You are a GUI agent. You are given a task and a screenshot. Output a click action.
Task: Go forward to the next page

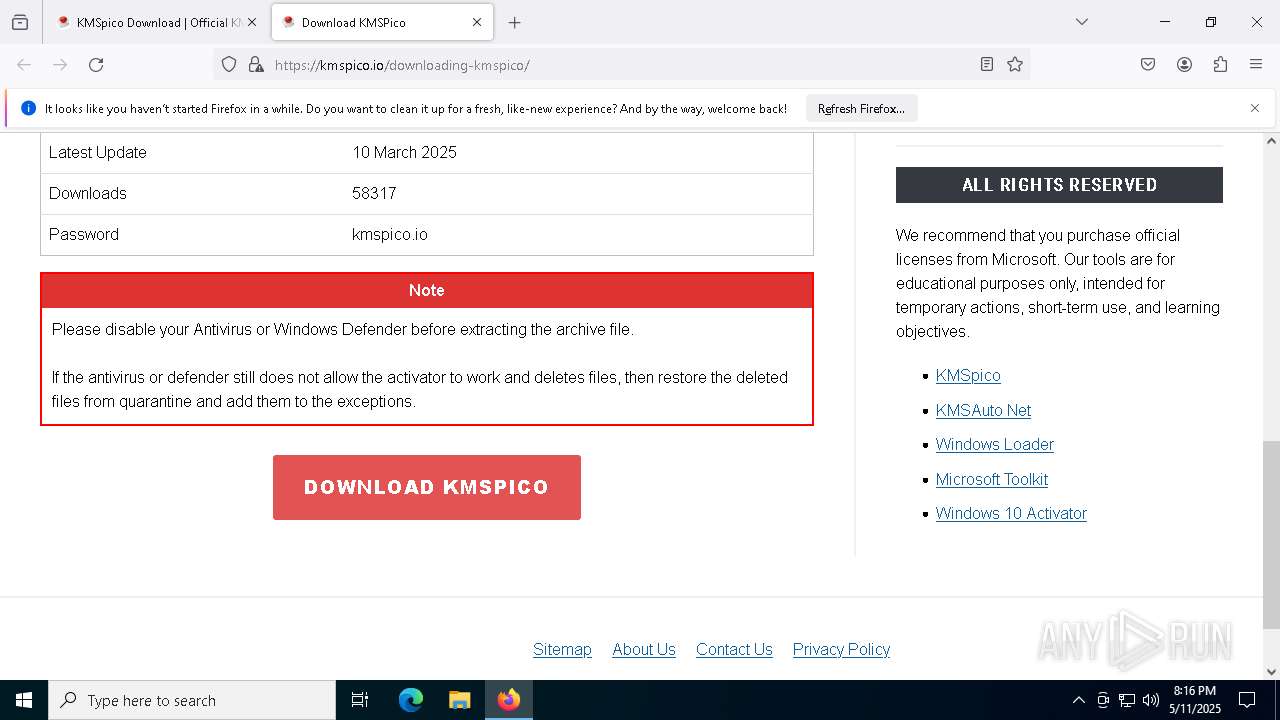point(60,65)
